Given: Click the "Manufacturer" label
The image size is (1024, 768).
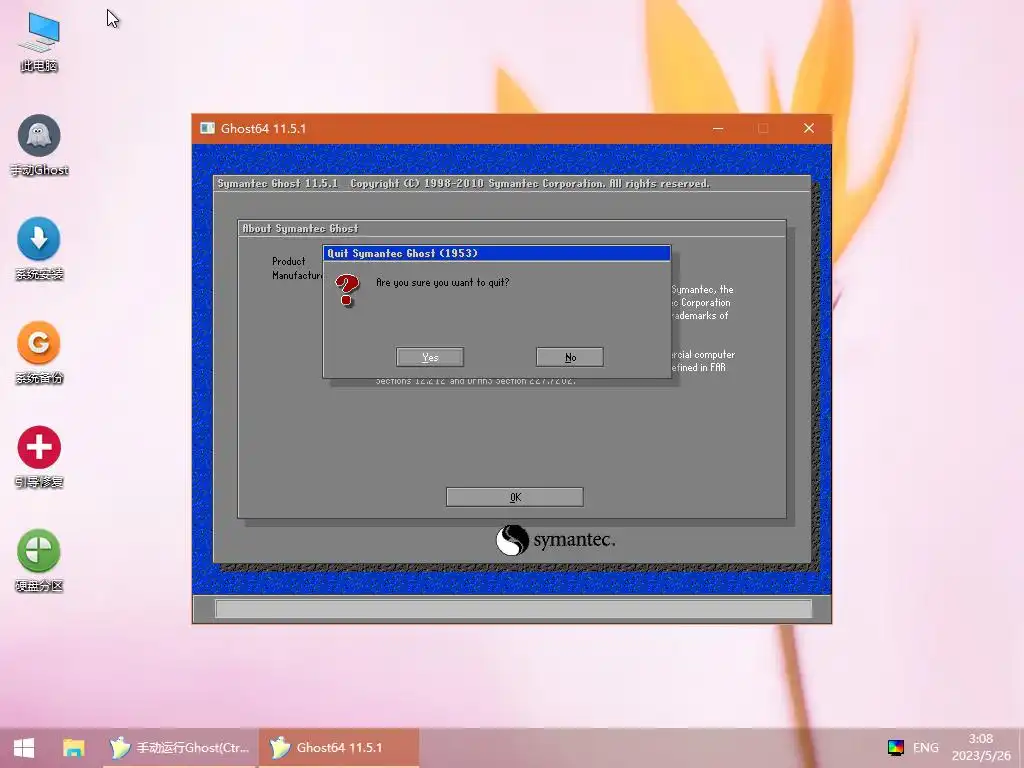Looking at the screenshot, I should [297, 276].
